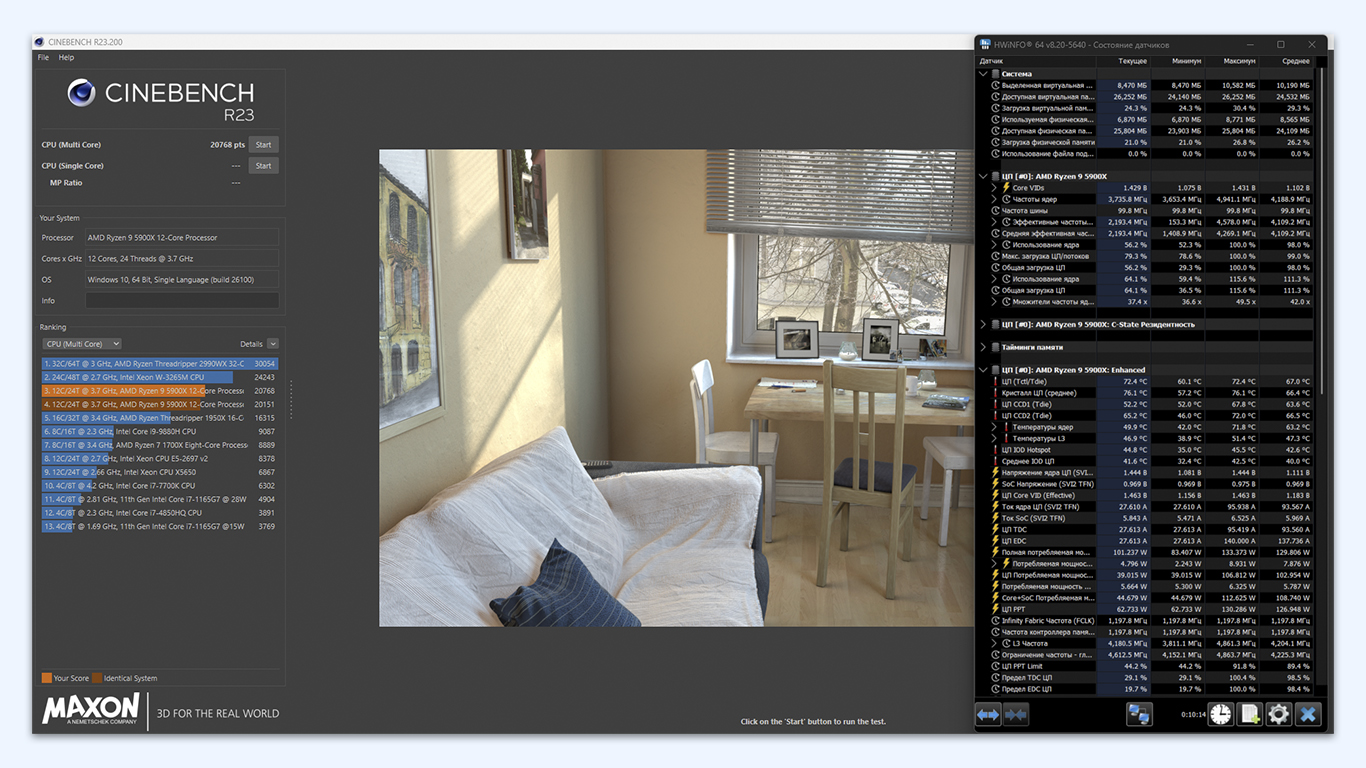Click the clock icon beside ЦП PPT Limit
This screenshot has height=768, width=1366.
995,666
